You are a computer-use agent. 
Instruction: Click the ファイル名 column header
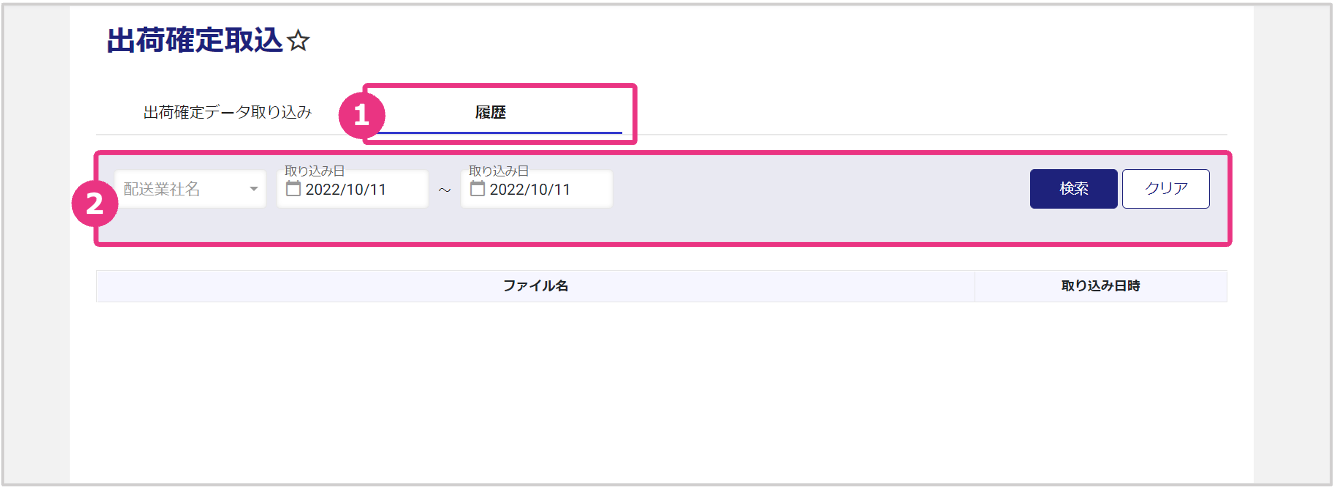pos(535,286)
